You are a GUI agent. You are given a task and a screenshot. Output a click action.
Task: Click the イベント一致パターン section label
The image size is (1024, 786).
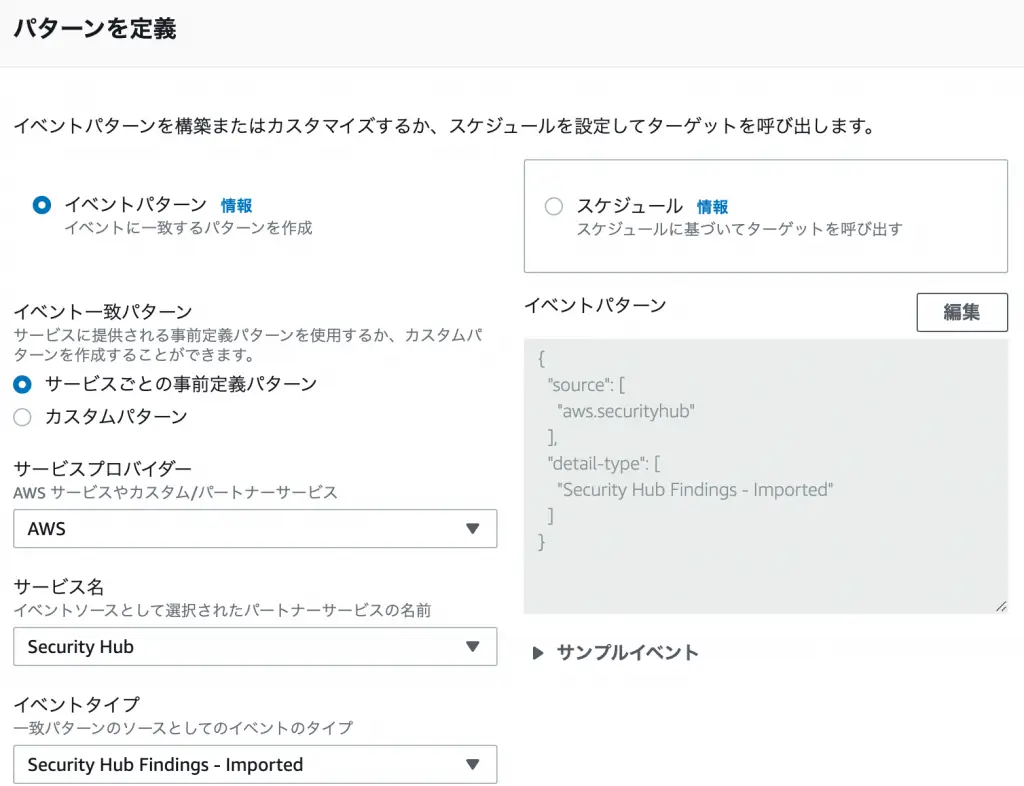pos(103,311)
